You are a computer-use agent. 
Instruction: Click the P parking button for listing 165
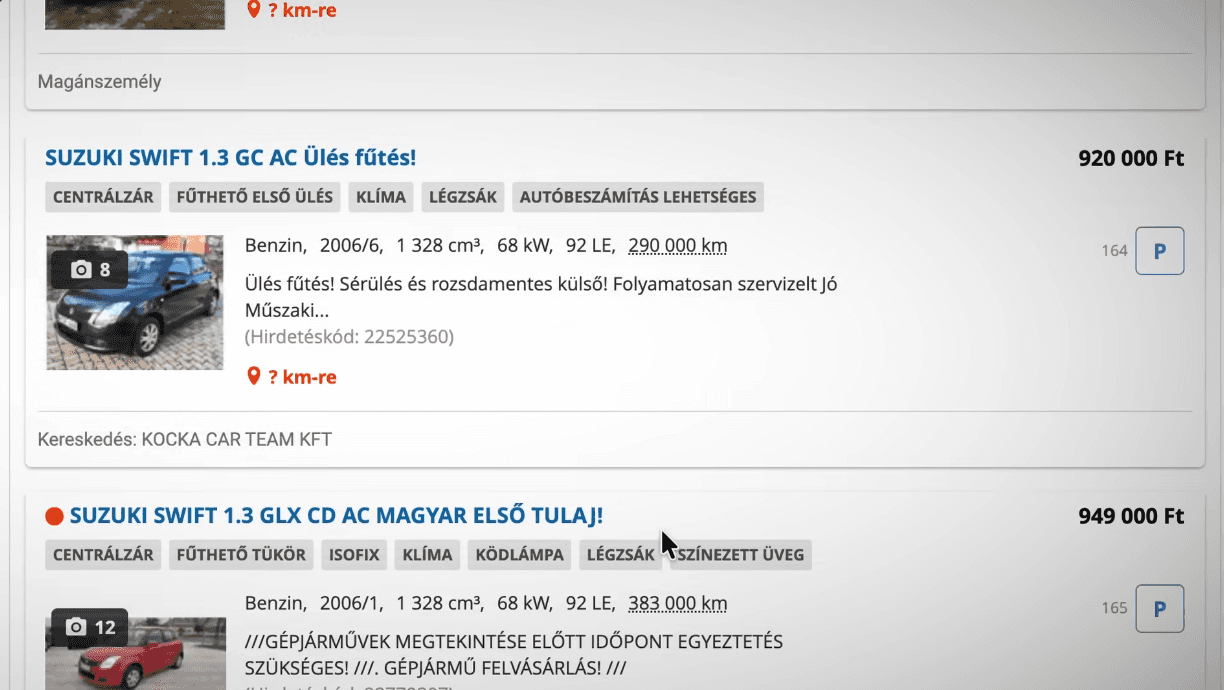(1160, 609)
